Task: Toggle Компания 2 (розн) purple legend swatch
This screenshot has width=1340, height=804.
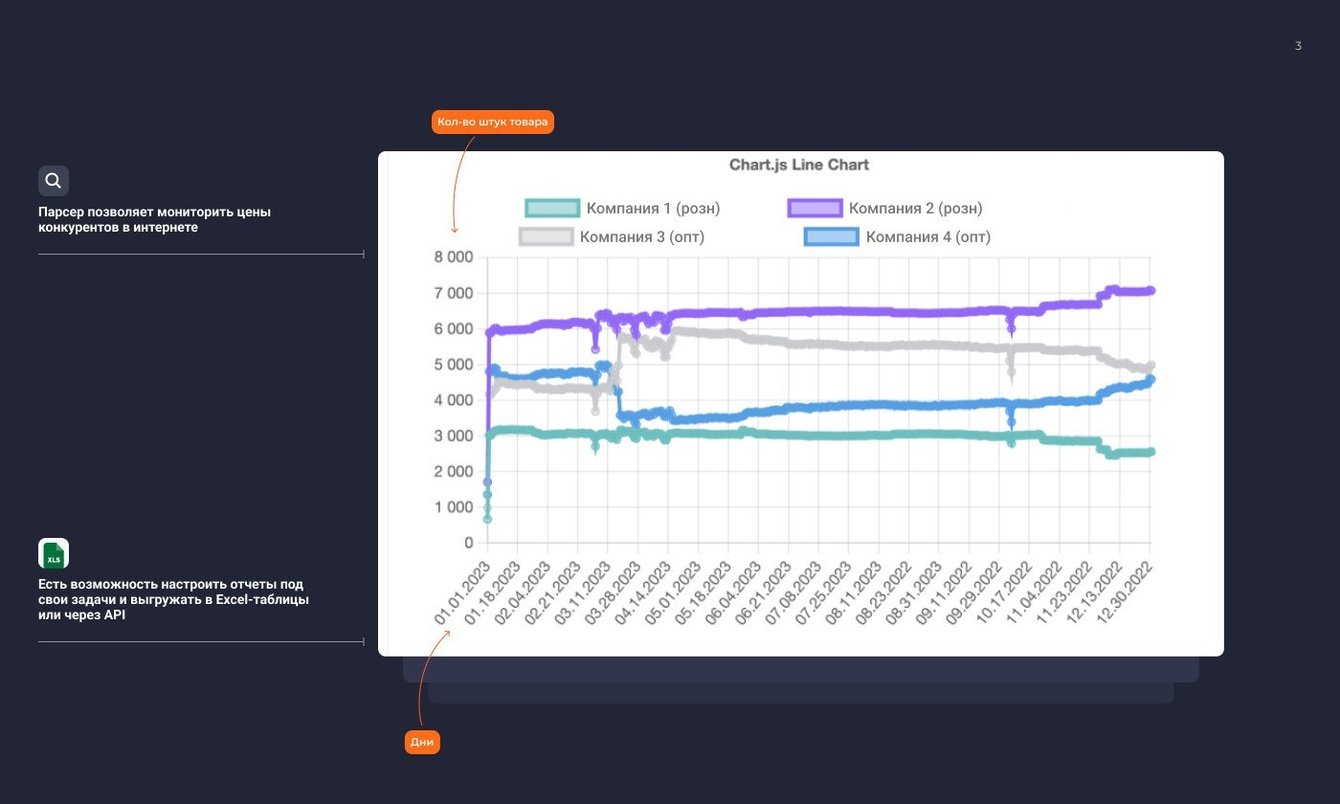Action: click(x=815, y=208)
